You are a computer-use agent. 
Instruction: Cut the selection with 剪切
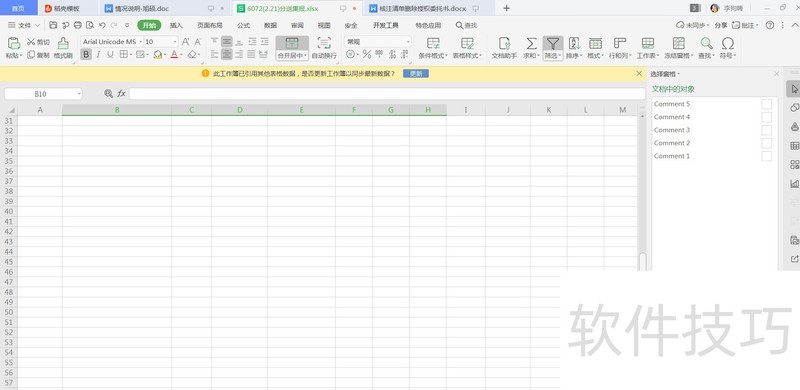pyautogui.click(x=39, y=42)
